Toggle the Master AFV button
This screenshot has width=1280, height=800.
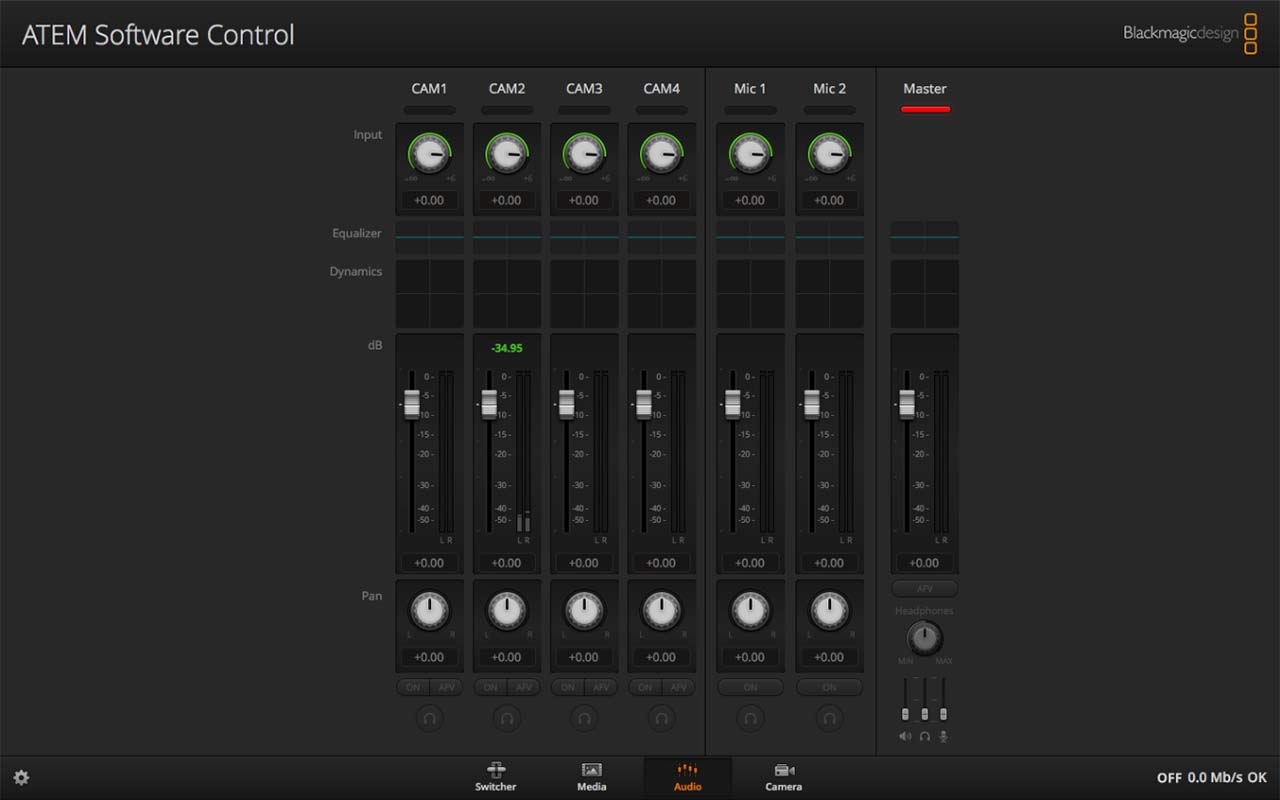(x=924, y=589)
